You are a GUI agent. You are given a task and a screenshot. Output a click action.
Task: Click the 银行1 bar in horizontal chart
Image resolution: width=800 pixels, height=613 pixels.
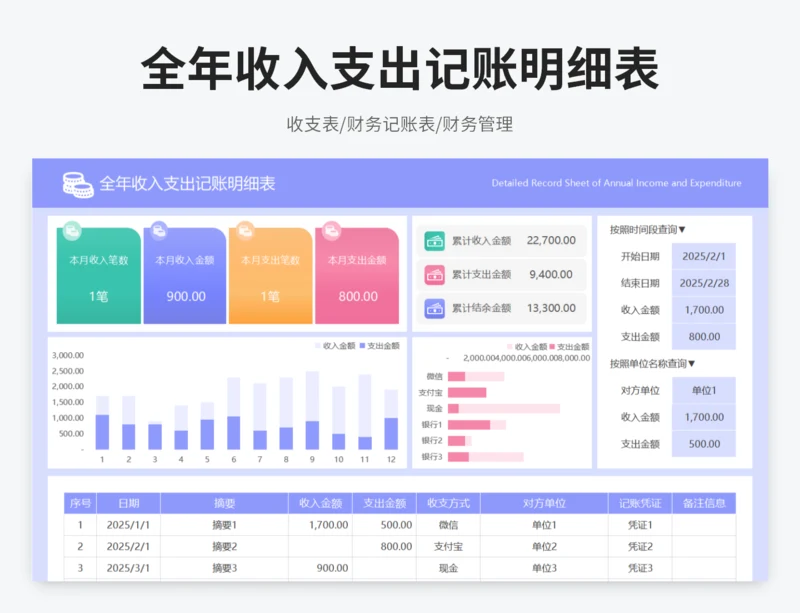pyautogui.click(x=477, y=425)
